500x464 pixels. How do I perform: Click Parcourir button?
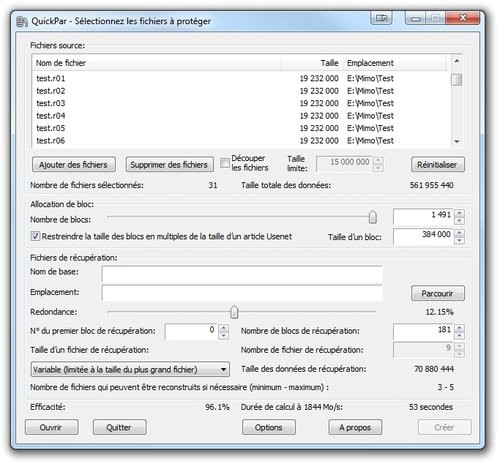point(438,293)
